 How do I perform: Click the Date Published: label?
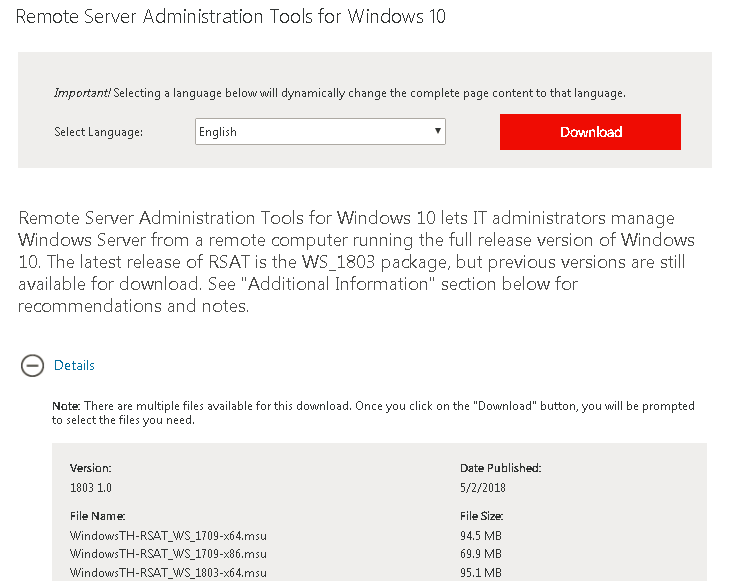point(501,468)
